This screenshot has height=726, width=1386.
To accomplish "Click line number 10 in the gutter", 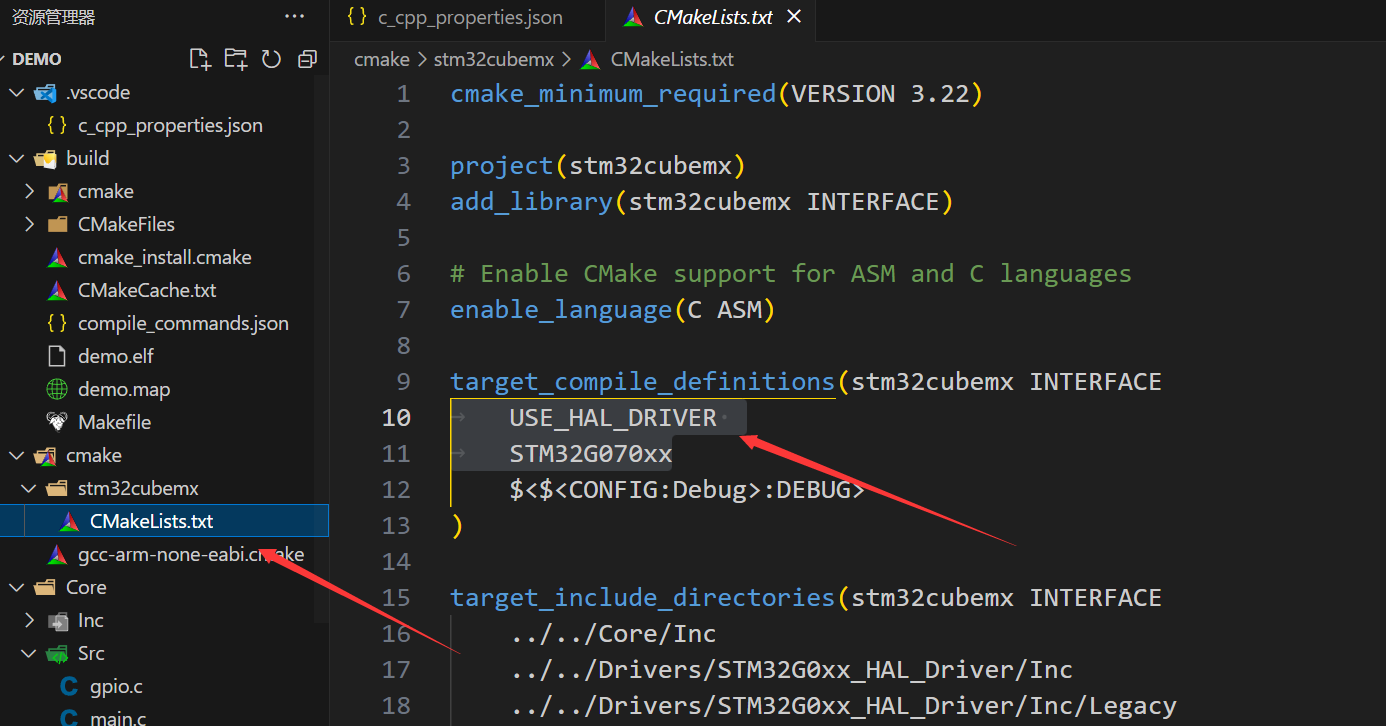I will 396,418.
